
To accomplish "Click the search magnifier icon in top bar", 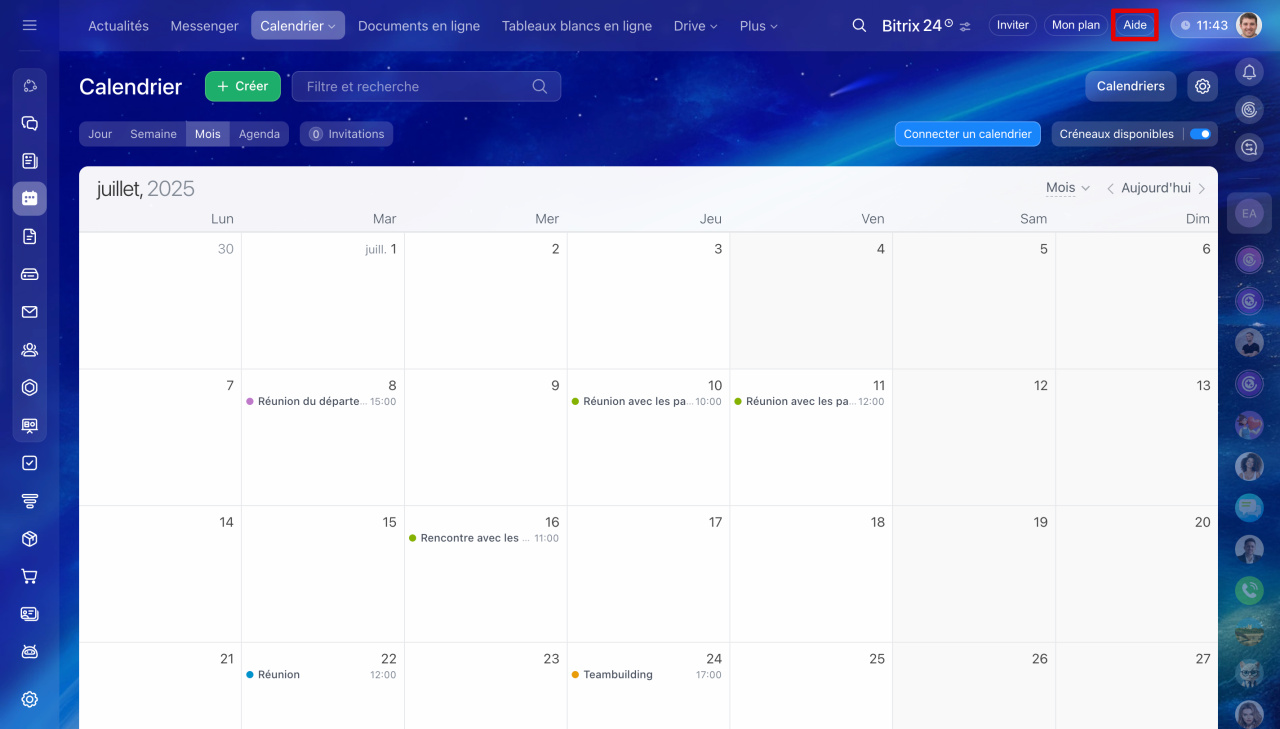I will (x=859, y=26).
